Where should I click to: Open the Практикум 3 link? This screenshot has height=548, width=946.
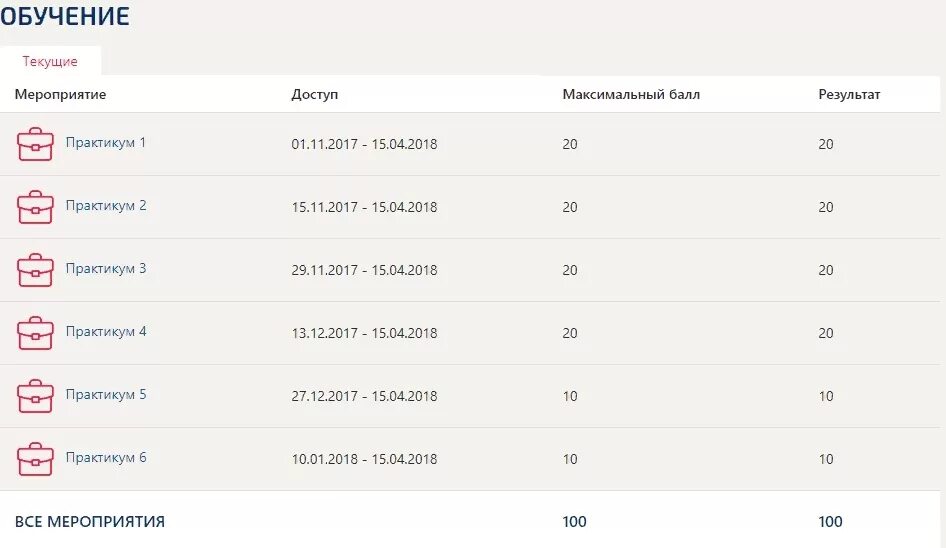[x=106, y=269]
